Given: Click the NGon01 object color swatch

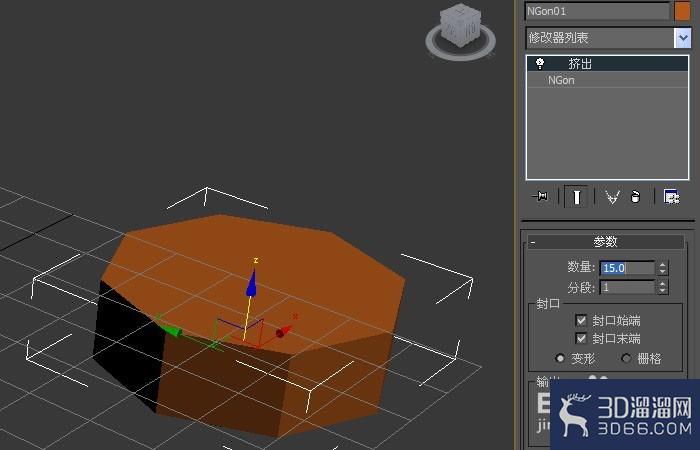Looking at the screenshot, I should 682,11.
